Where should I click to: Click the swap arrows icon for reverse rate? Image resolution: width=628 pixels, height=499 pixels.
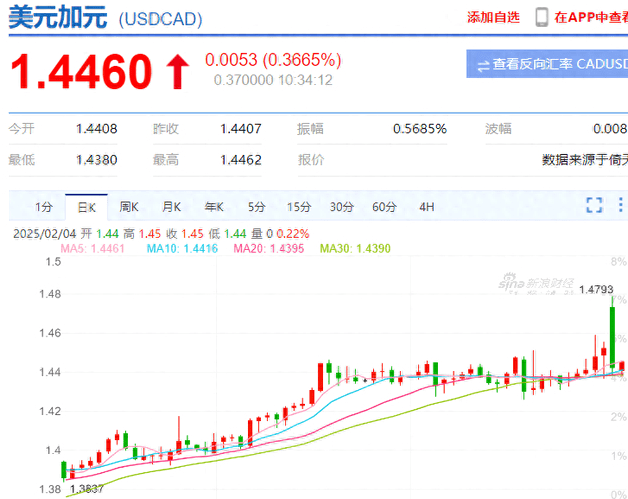(483, 66)
